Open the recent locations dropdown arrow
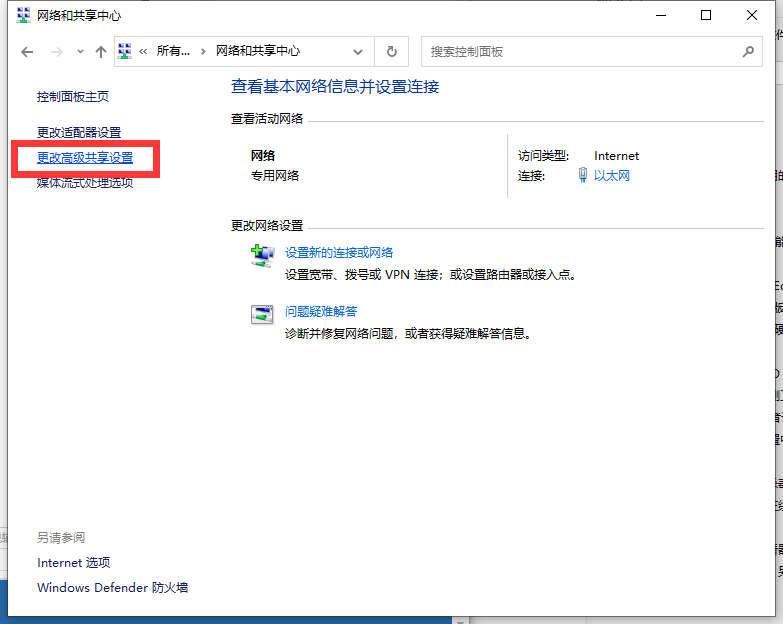 [x=80, y=51]
